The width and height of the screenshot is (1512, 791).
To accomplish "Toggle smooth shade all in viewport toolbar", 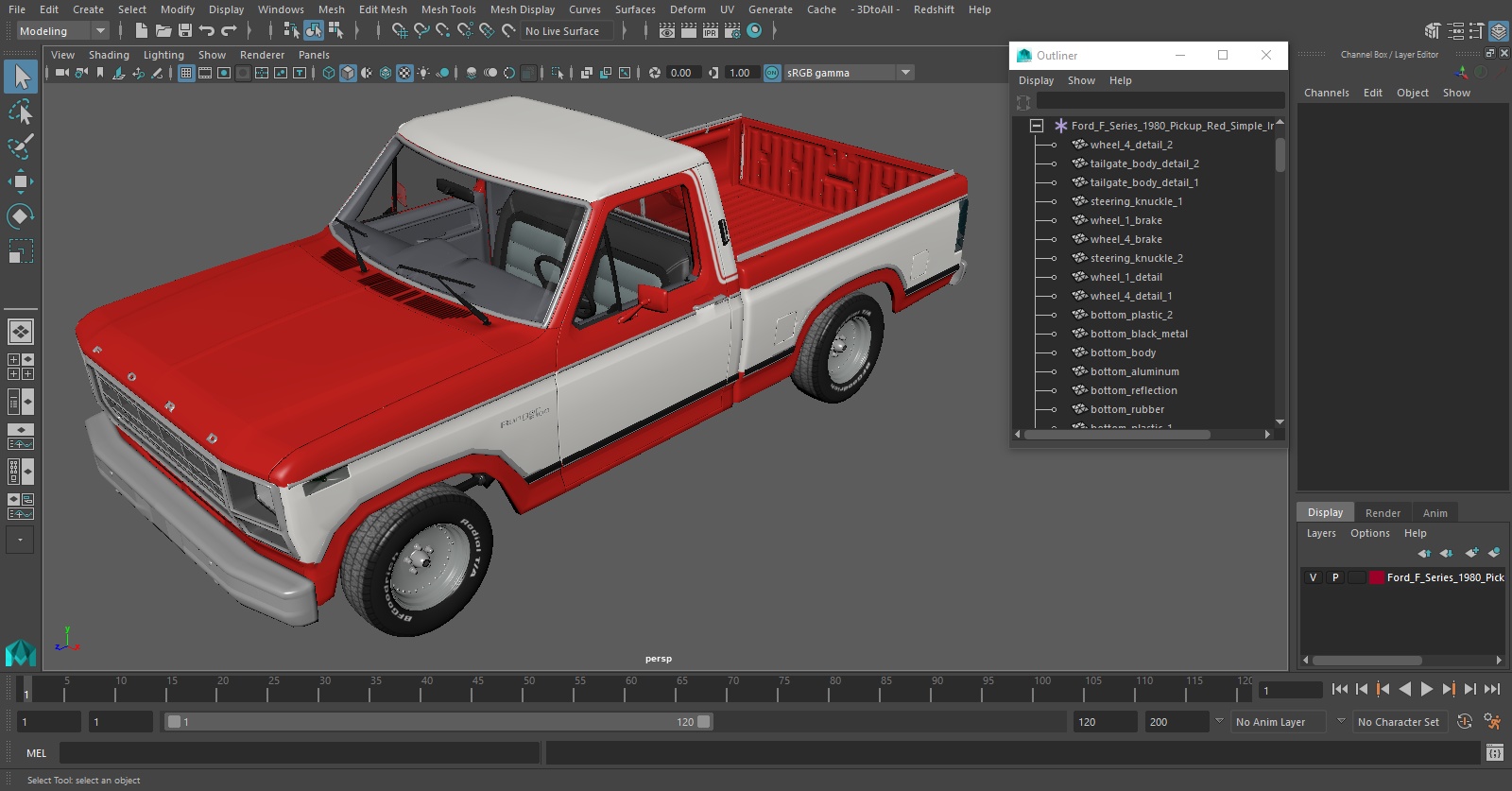I will tap(348, 73).
